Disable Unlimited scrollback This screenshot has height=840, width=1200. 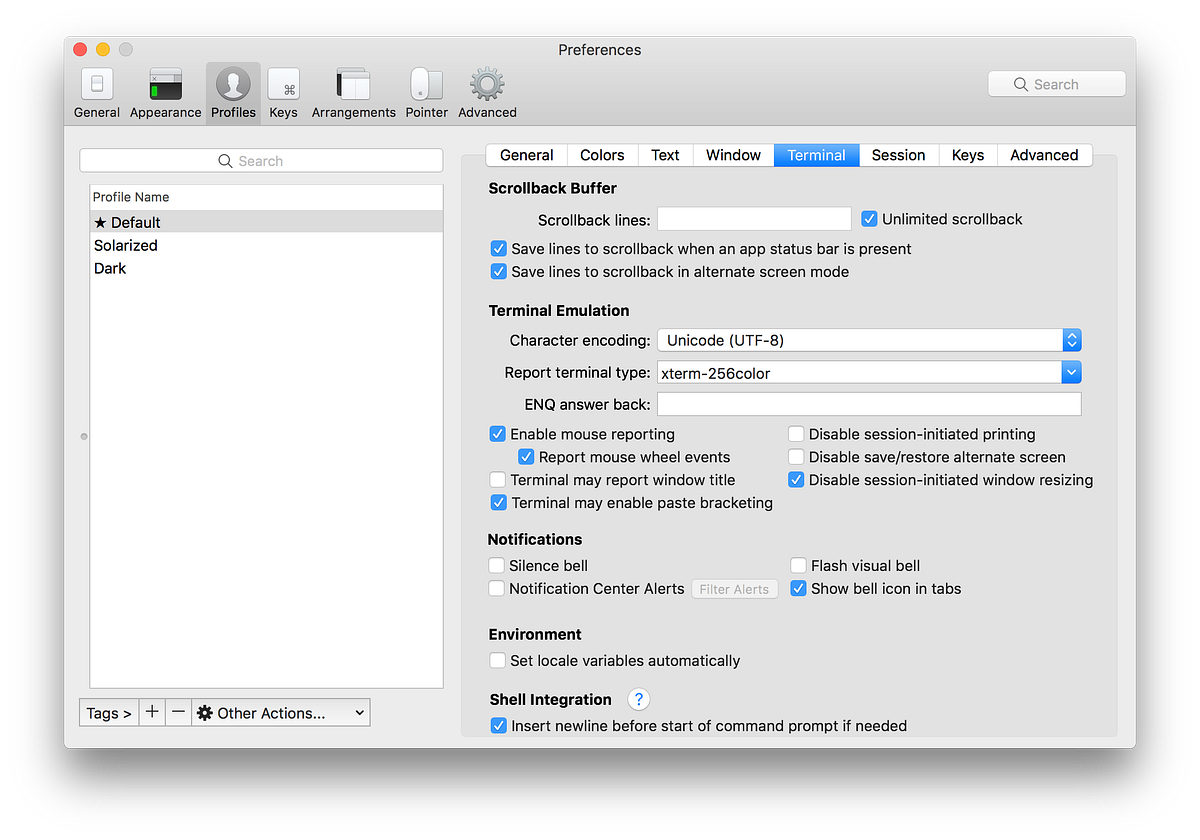pyautogui.click(x=869, y=218)
